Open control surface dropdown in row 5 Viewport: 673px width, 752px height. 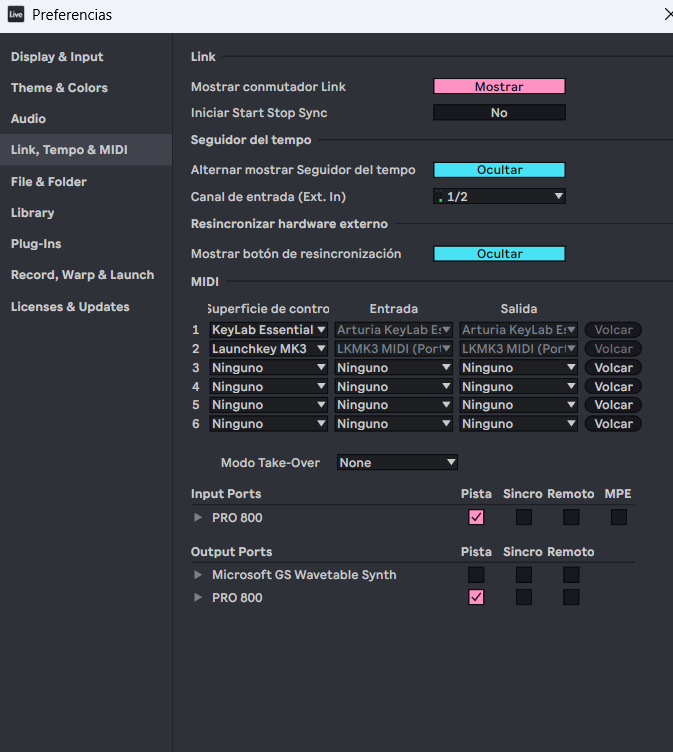tap(269, 405)
